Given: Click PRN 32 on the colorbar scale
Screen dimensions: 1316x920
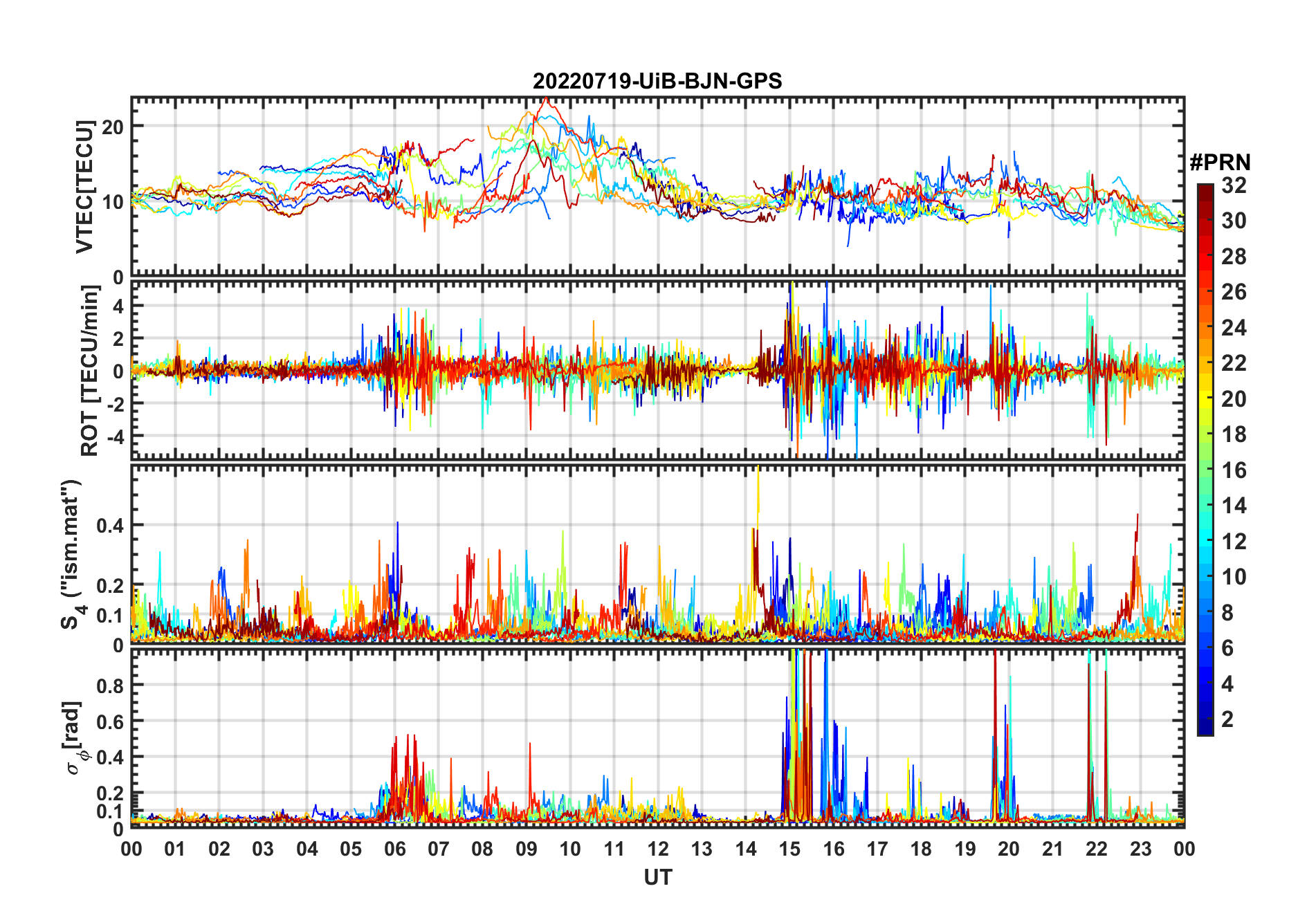Looking at the screenshot, I should point(1234,185).
